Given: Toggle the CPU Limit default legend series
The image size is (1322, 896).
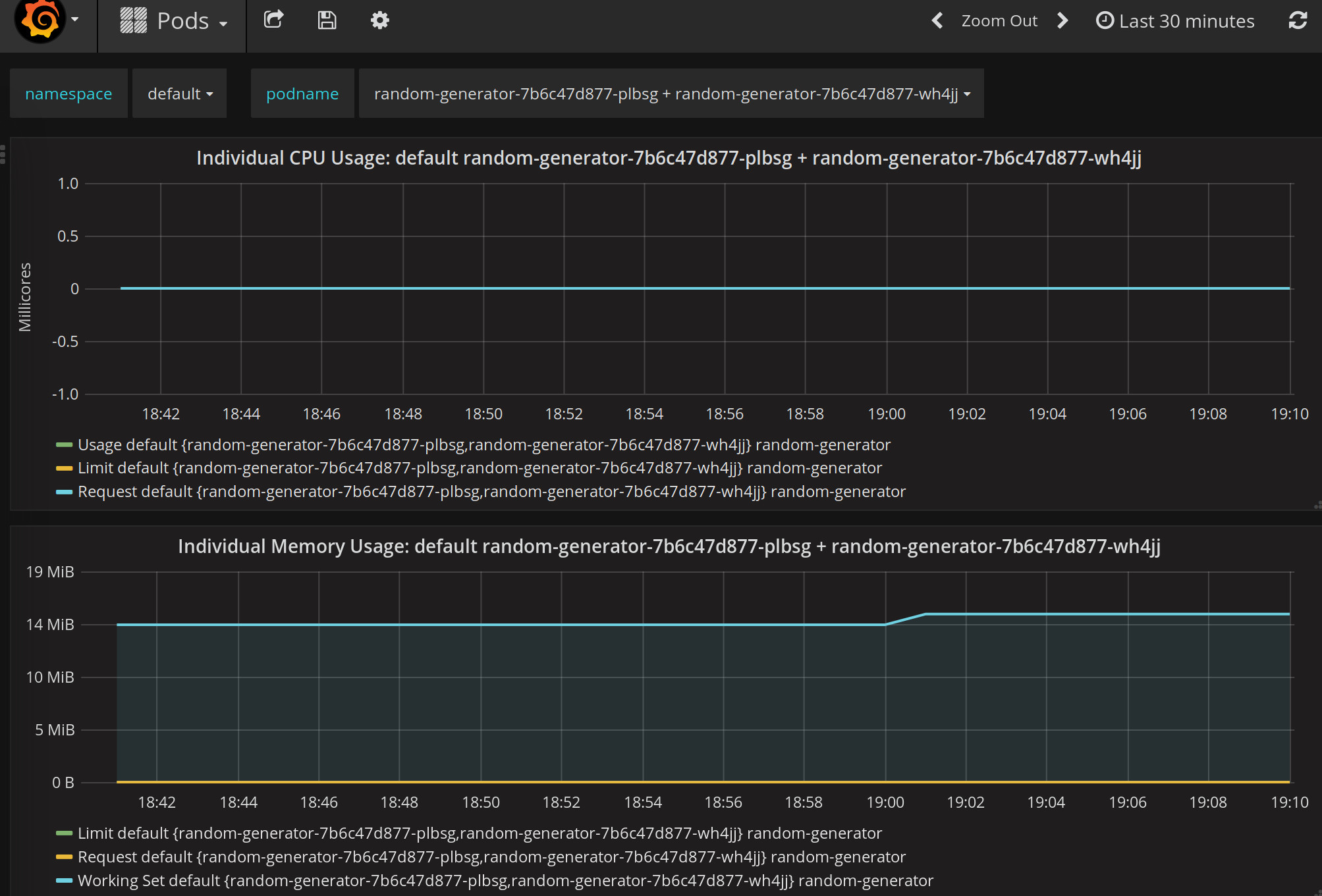Looking at the screenshot, I should [480, 468].
